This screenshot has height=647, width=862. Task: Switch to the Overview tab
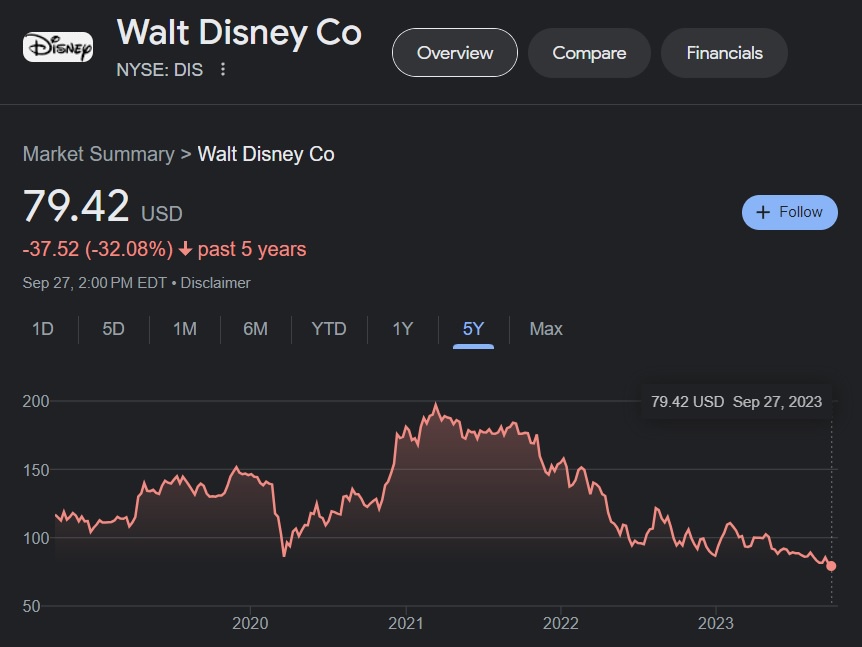(455, 53)
